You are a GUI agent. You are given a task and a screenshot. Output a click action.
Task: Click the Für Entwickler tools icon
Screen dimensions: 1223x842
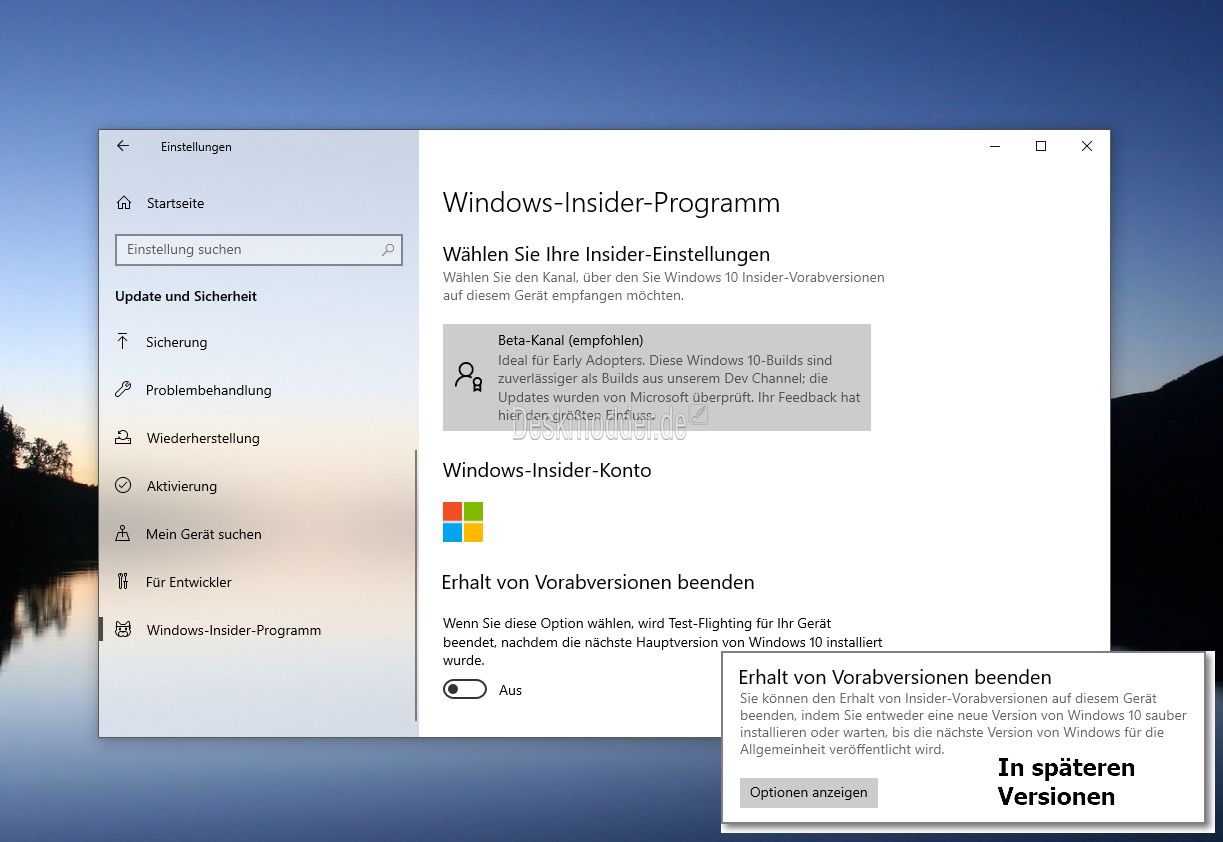coord(123,582)
